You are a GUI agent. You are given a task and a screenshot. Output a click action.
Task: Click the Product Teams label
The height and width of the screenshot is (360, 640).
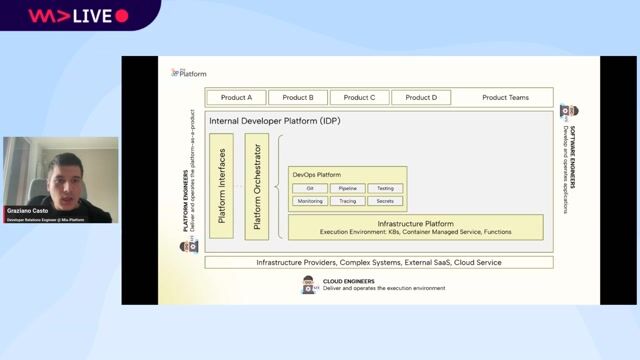505,98
